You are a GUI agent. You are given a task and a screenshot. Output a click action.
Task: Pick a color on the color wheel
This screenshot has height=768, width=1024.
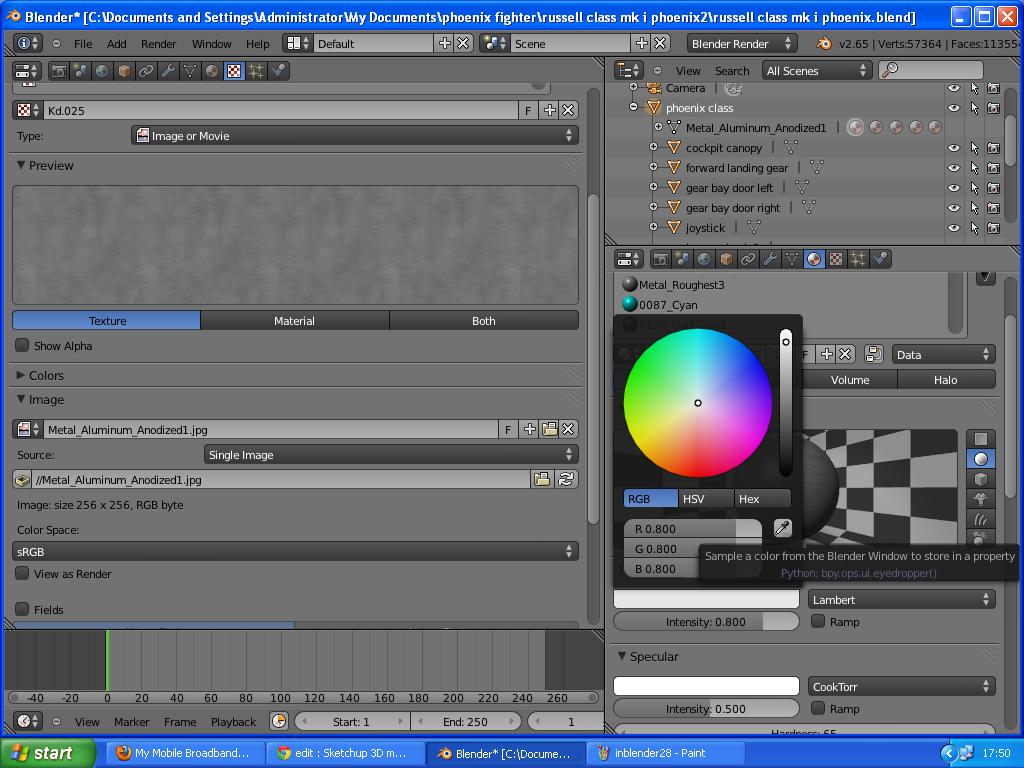[x=697, y=403]
